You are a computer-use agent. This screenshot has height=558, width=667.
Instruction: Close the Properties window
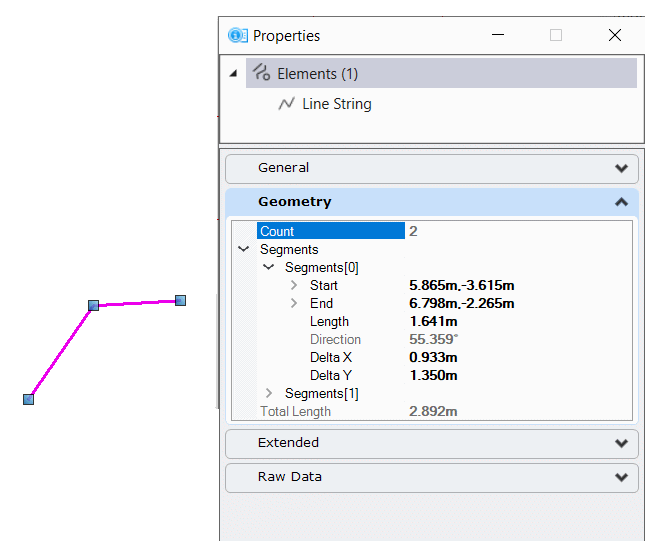tap(615, 35)
